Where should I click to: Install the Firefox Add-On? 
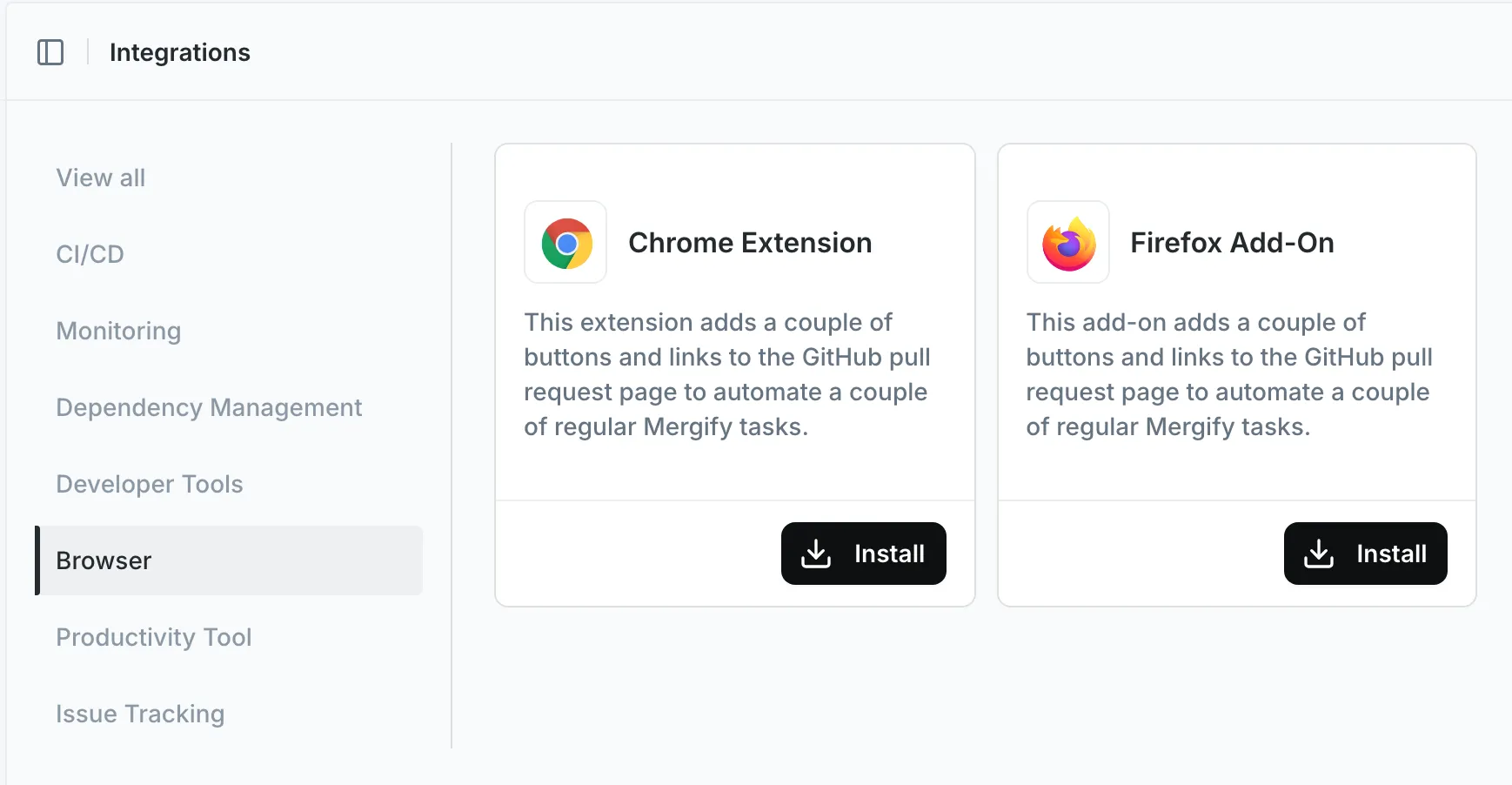click(1366, 554)
